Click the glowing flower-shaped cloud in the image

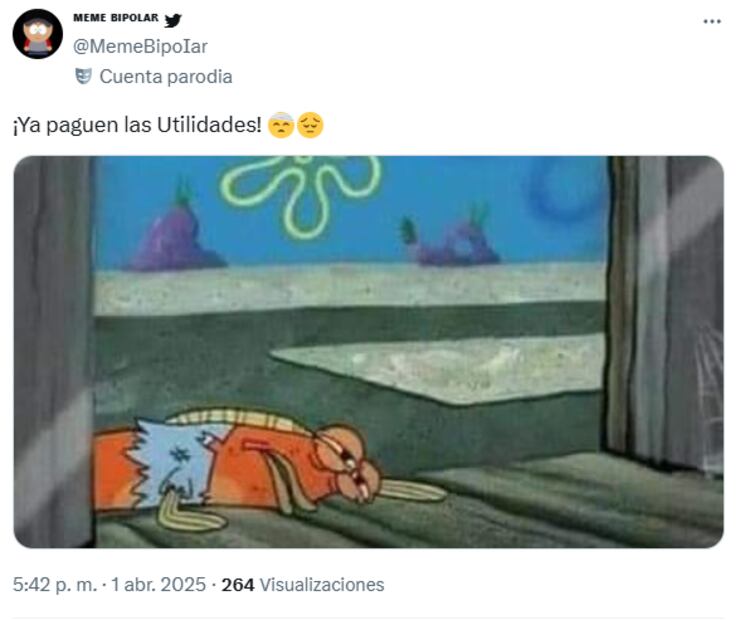300,196
